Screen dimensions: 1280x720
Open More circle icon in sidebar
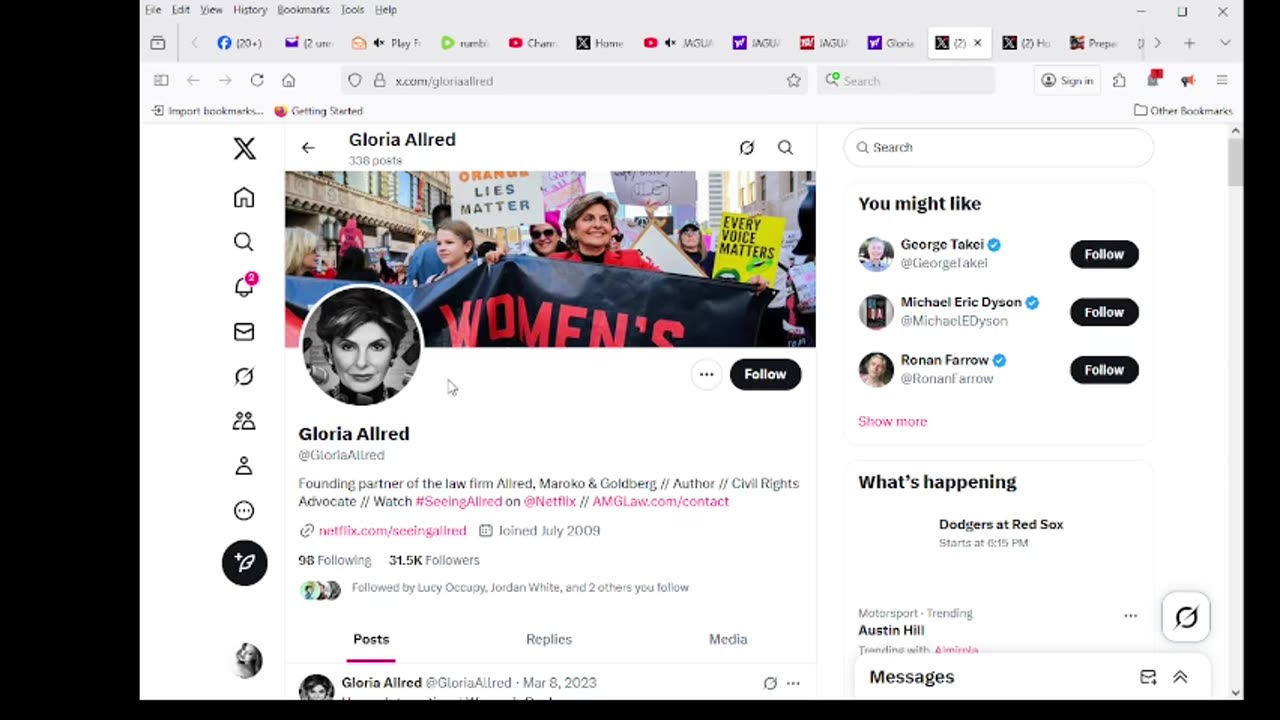coord(244,511)
